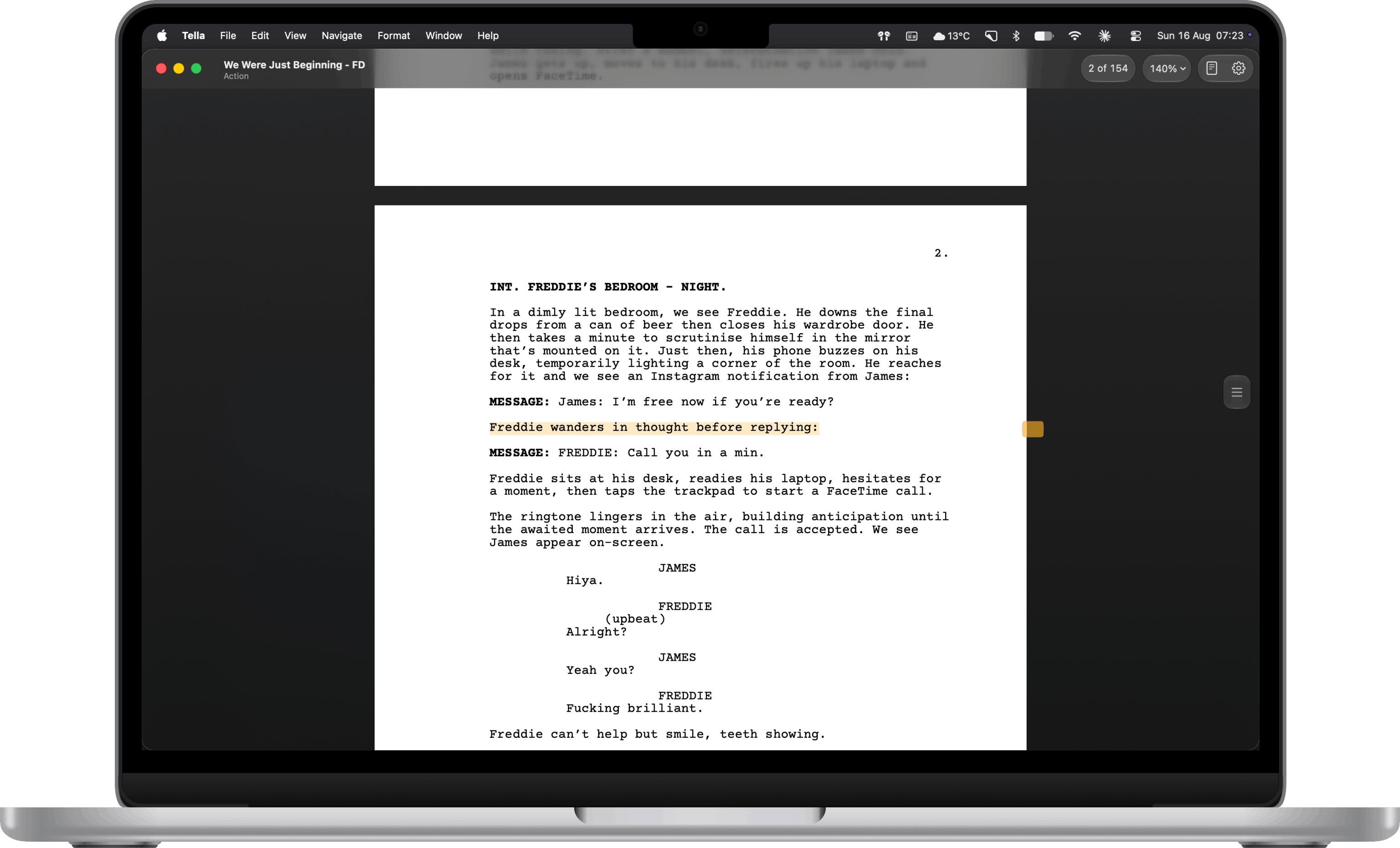Screen dimensions: 1400x848
Task: Open the 140% zoom dropdown
Action: click(1167, 68)
